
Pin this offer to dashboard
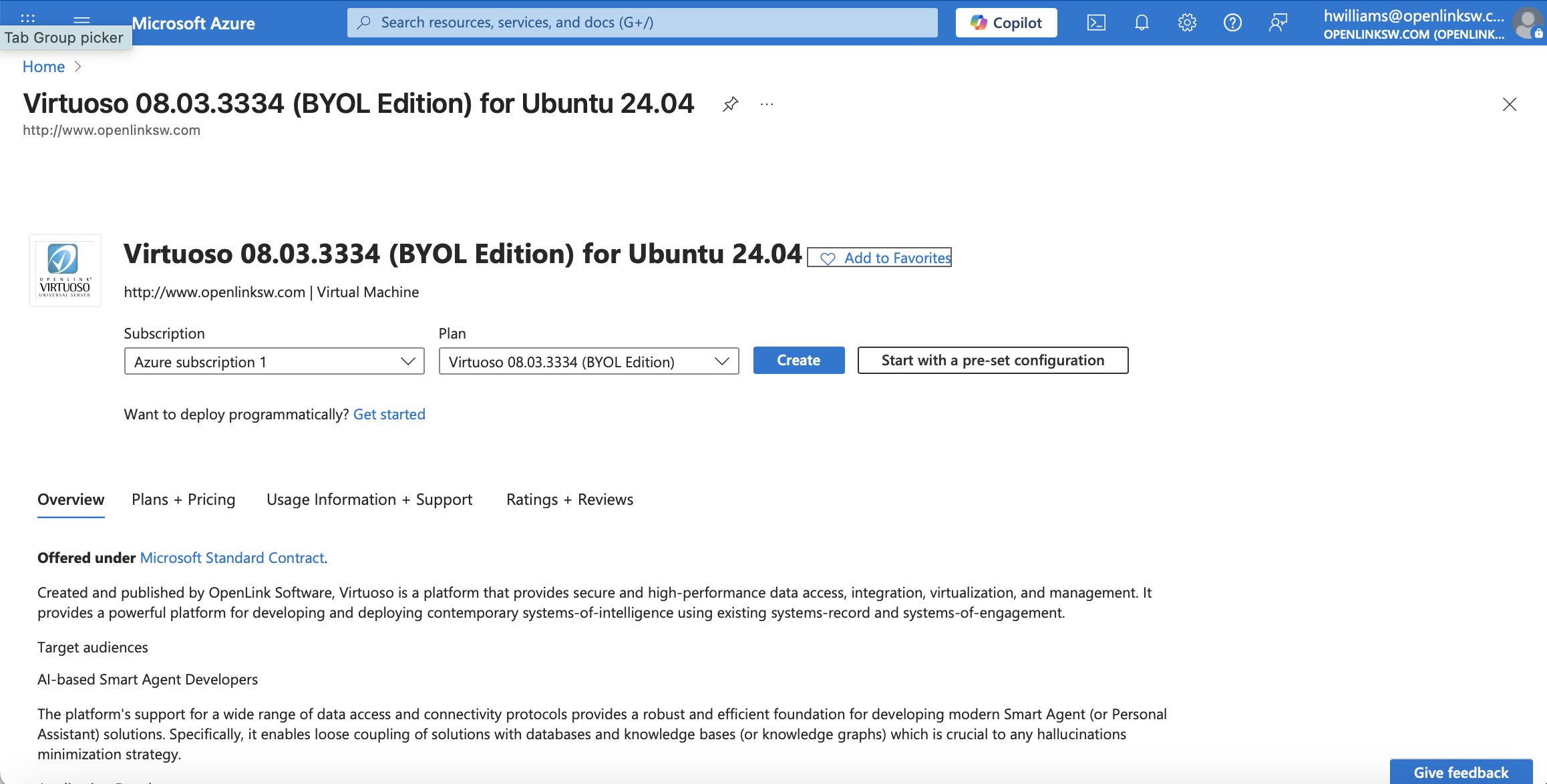(730, 104)
